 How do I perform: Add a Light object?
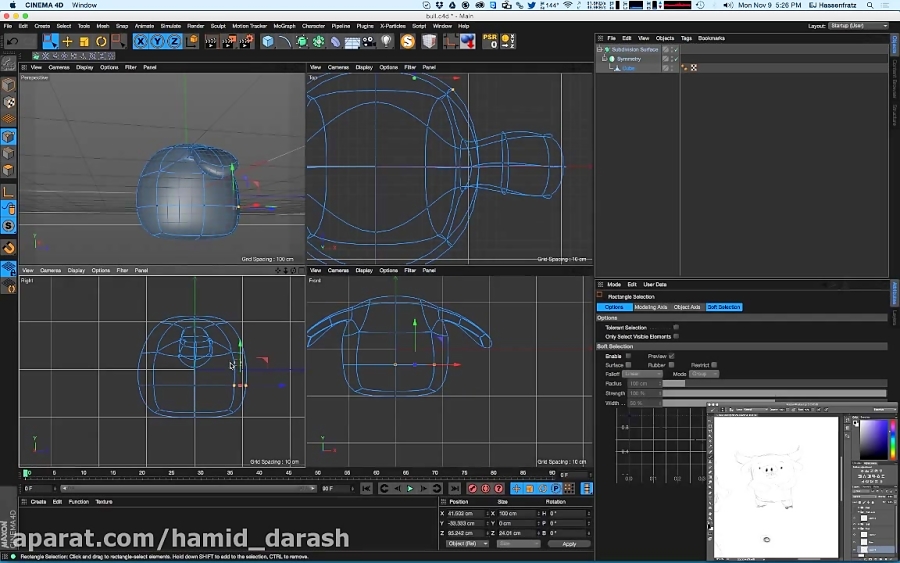386,41
